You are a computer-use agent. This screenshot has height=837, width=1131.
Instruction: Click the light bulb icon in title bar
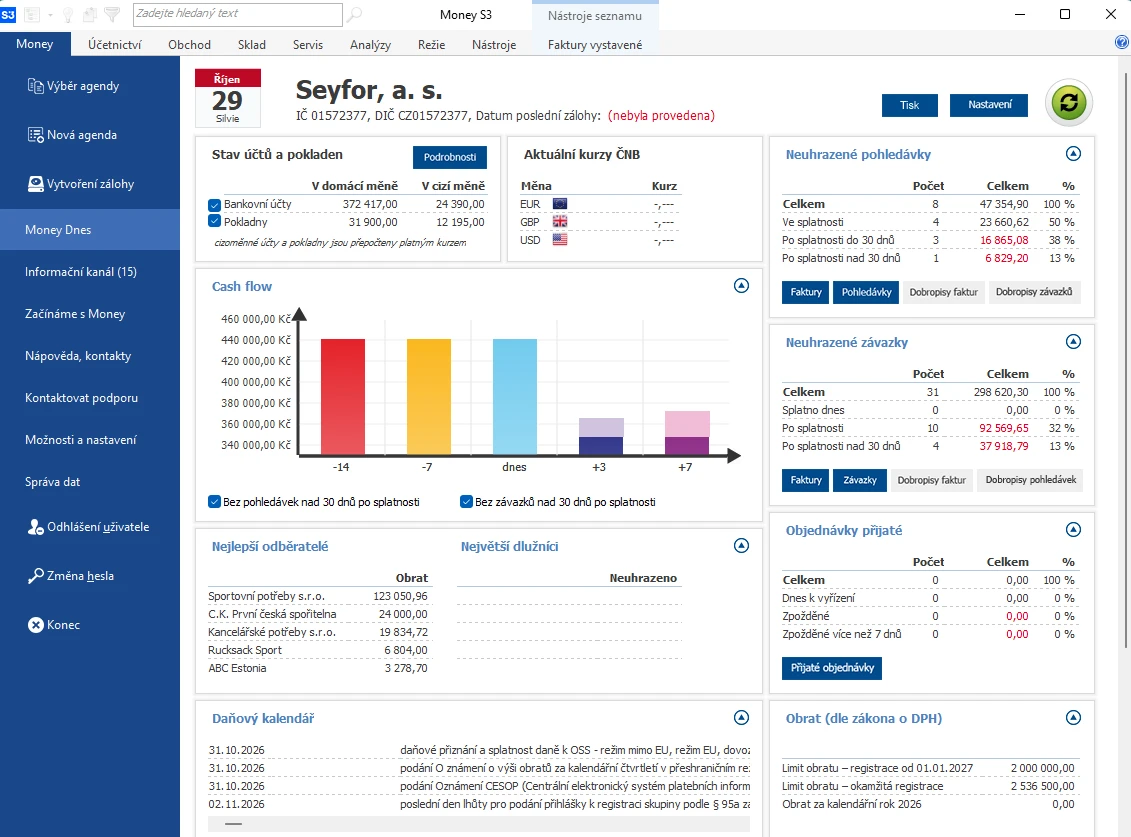click(68, 14)
